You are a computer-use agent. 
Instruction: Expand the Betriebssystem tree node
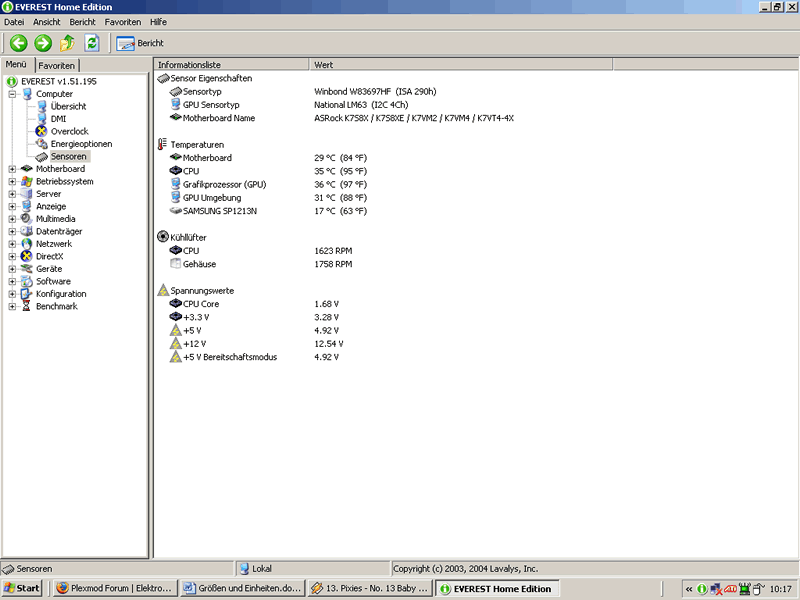13,182
